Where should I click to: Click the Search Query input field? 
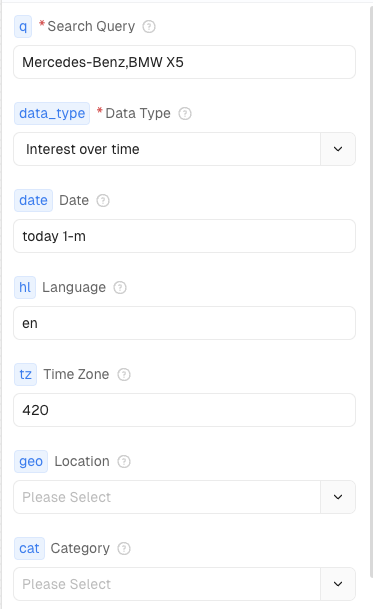tap(185, 62)
